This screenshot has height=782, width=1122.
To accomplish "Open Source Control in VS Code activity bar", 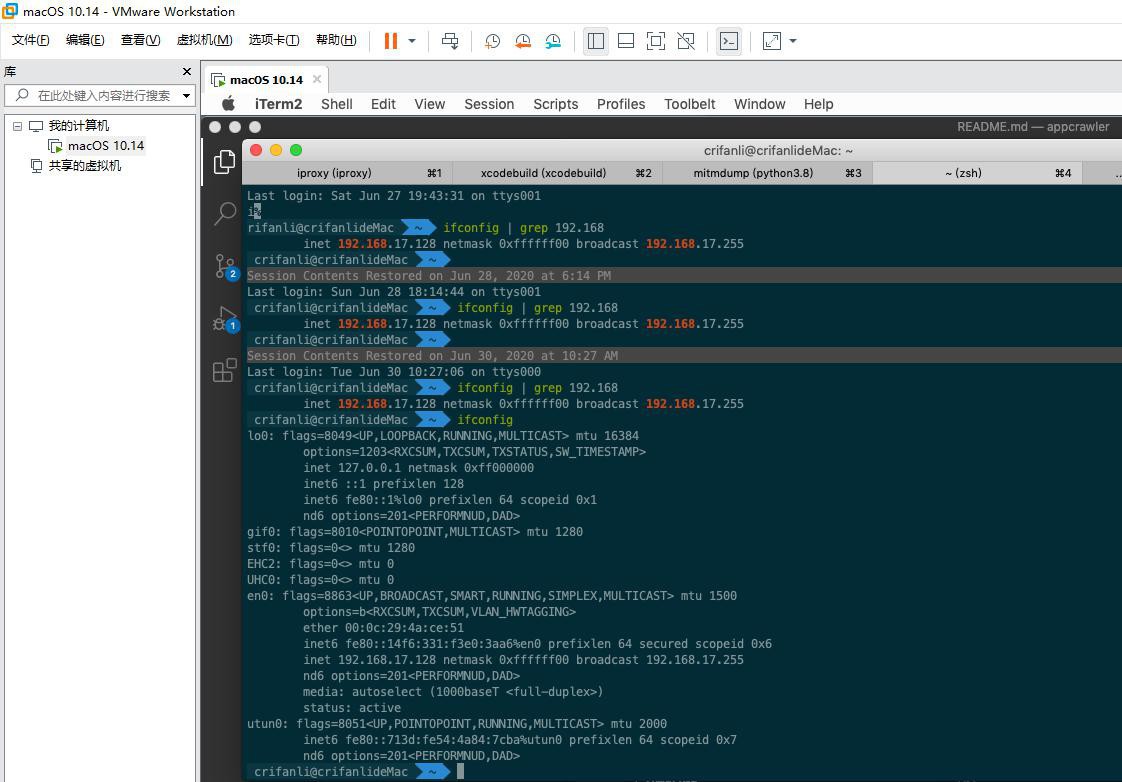I will coord(224,266).
